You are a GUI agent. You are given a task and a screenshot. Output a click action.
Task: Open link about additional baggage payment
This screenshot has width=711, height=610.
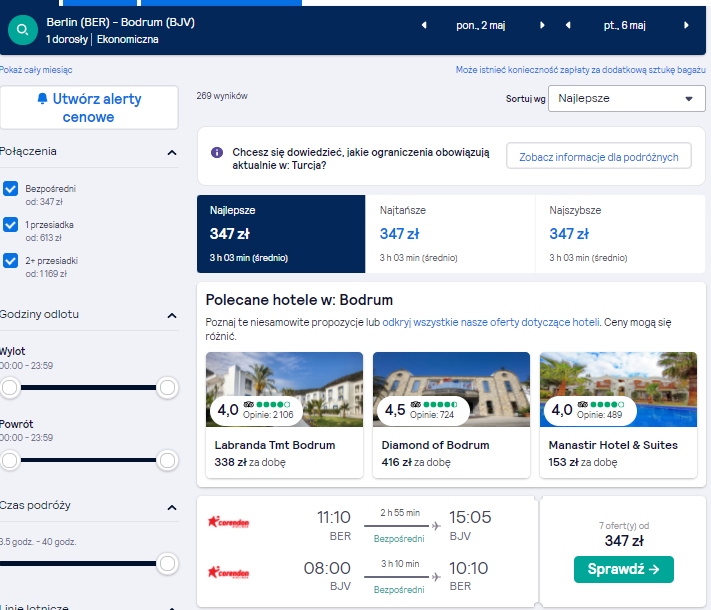pos(581,70)
